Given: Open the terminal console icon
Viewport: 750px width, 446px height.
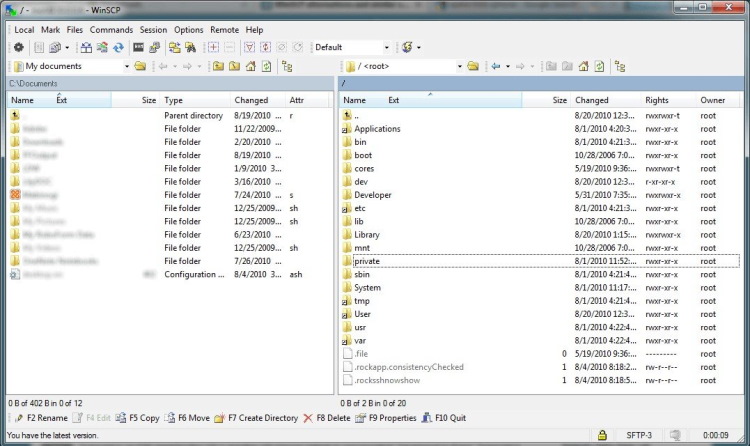Looking at the screenshot, I should [138, 47].
